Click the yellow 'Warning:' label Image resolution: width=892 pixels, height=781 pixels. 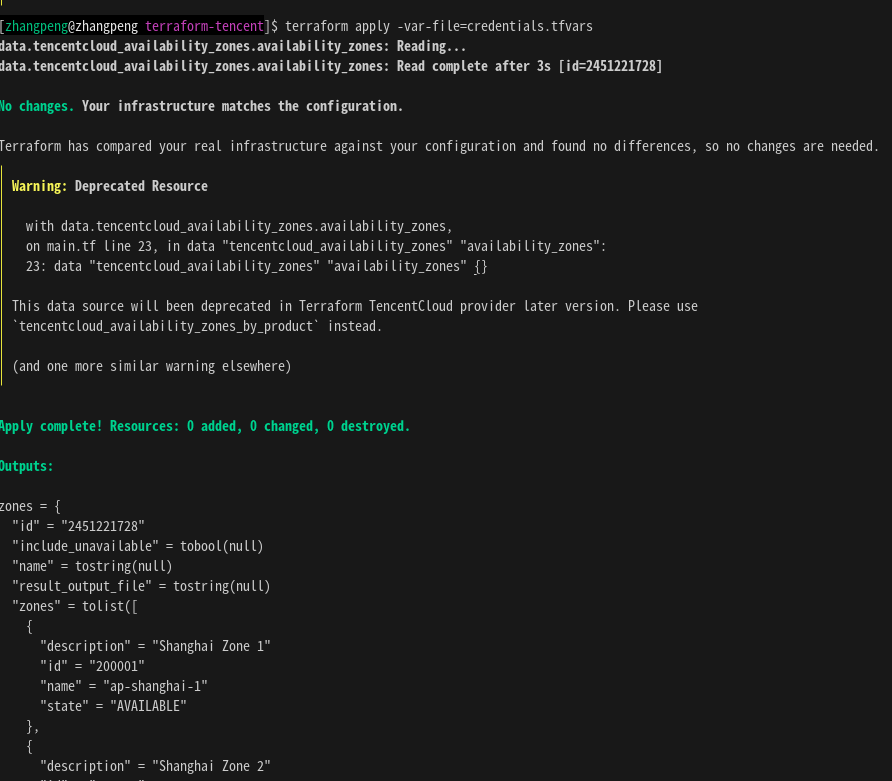point(39,186)
